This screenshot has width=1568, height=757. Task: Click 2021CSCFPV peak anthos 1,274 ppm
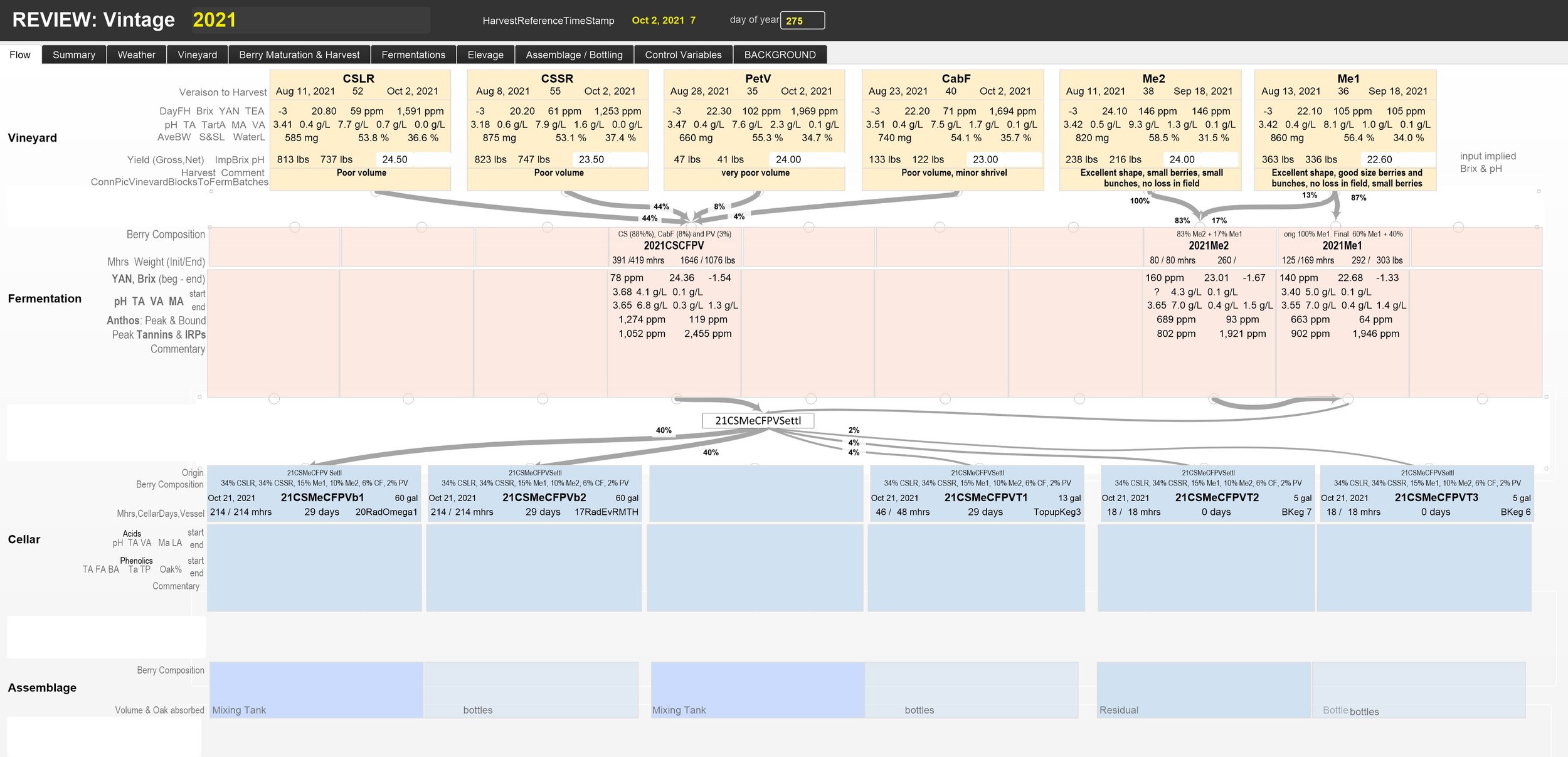coord(642,319)
